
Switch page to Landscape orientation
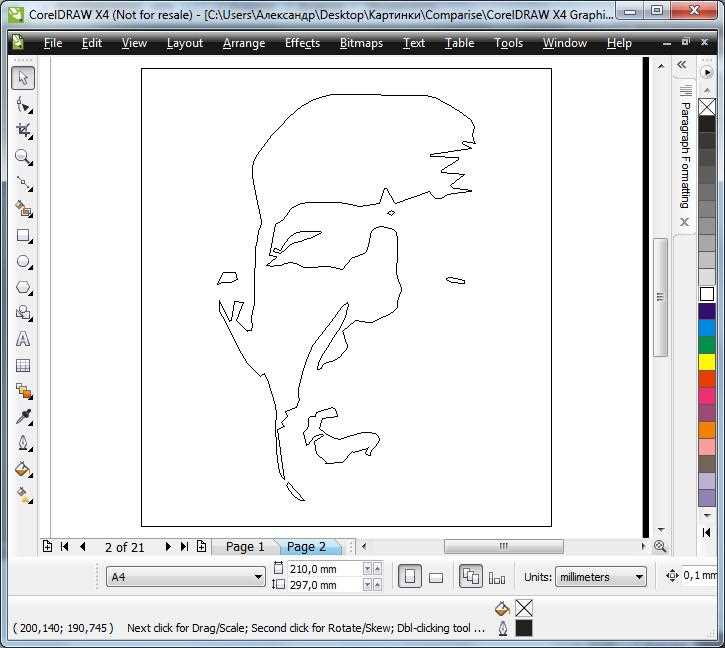436,577
